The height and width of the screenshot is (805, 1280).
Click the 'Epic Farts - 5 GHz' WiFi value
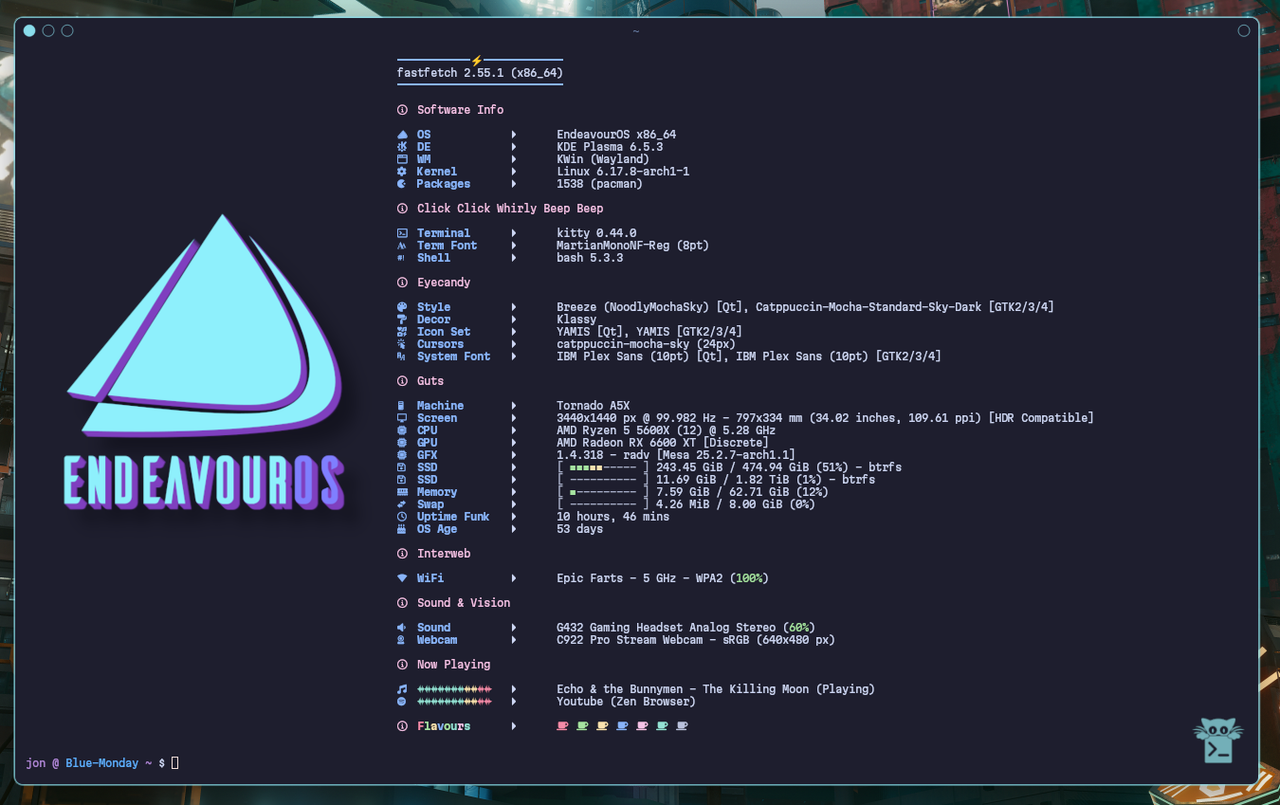616,578
